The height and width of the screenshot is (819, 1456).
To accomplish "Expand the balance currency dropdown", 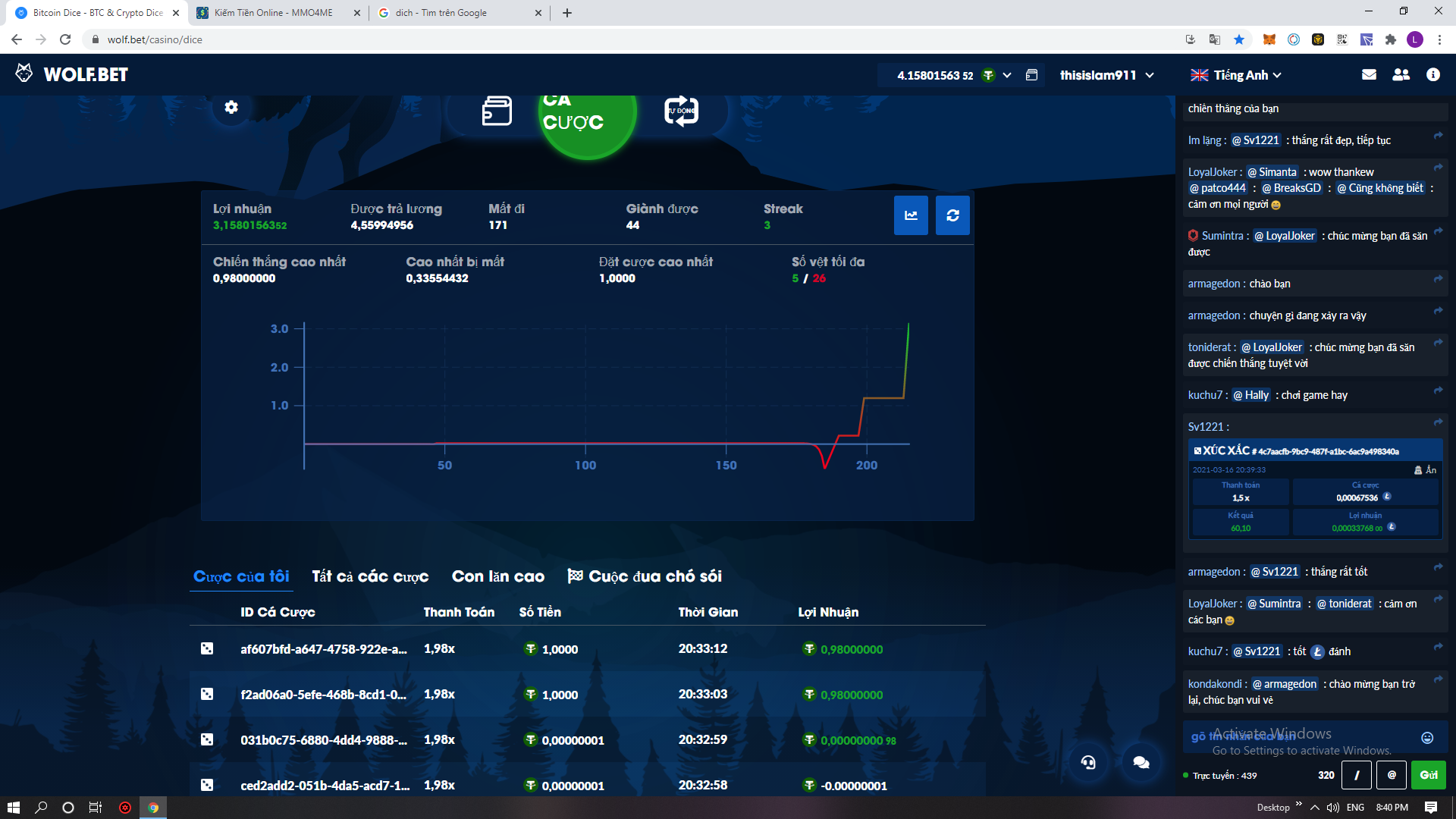I will (x=1007, y=75).
